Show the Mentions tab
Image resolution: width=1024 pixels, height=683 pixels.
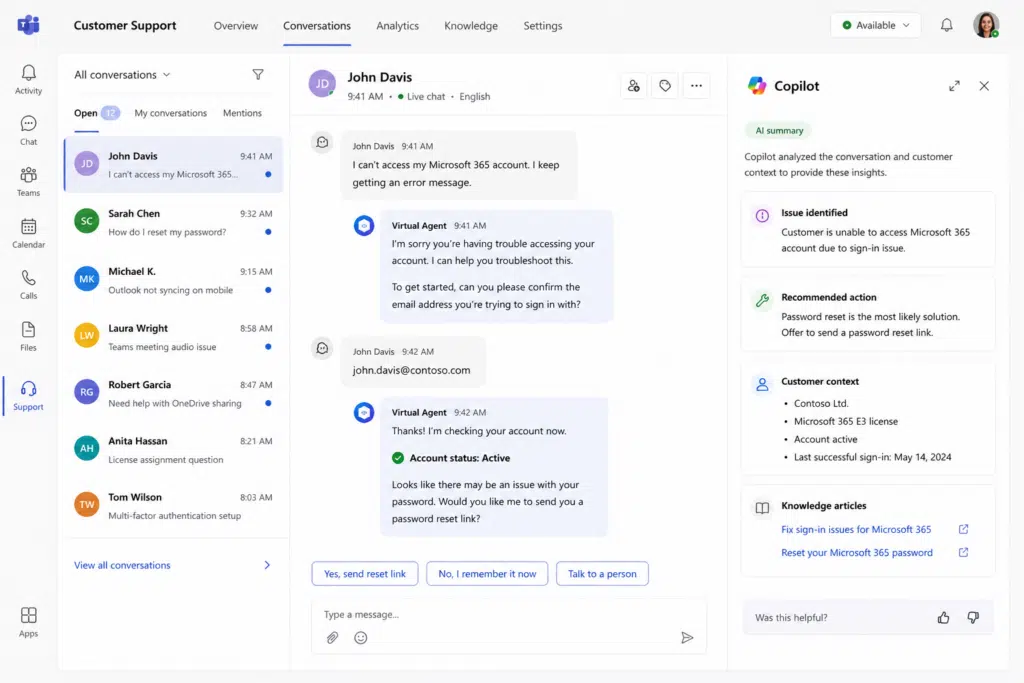(x=242, y=113)
